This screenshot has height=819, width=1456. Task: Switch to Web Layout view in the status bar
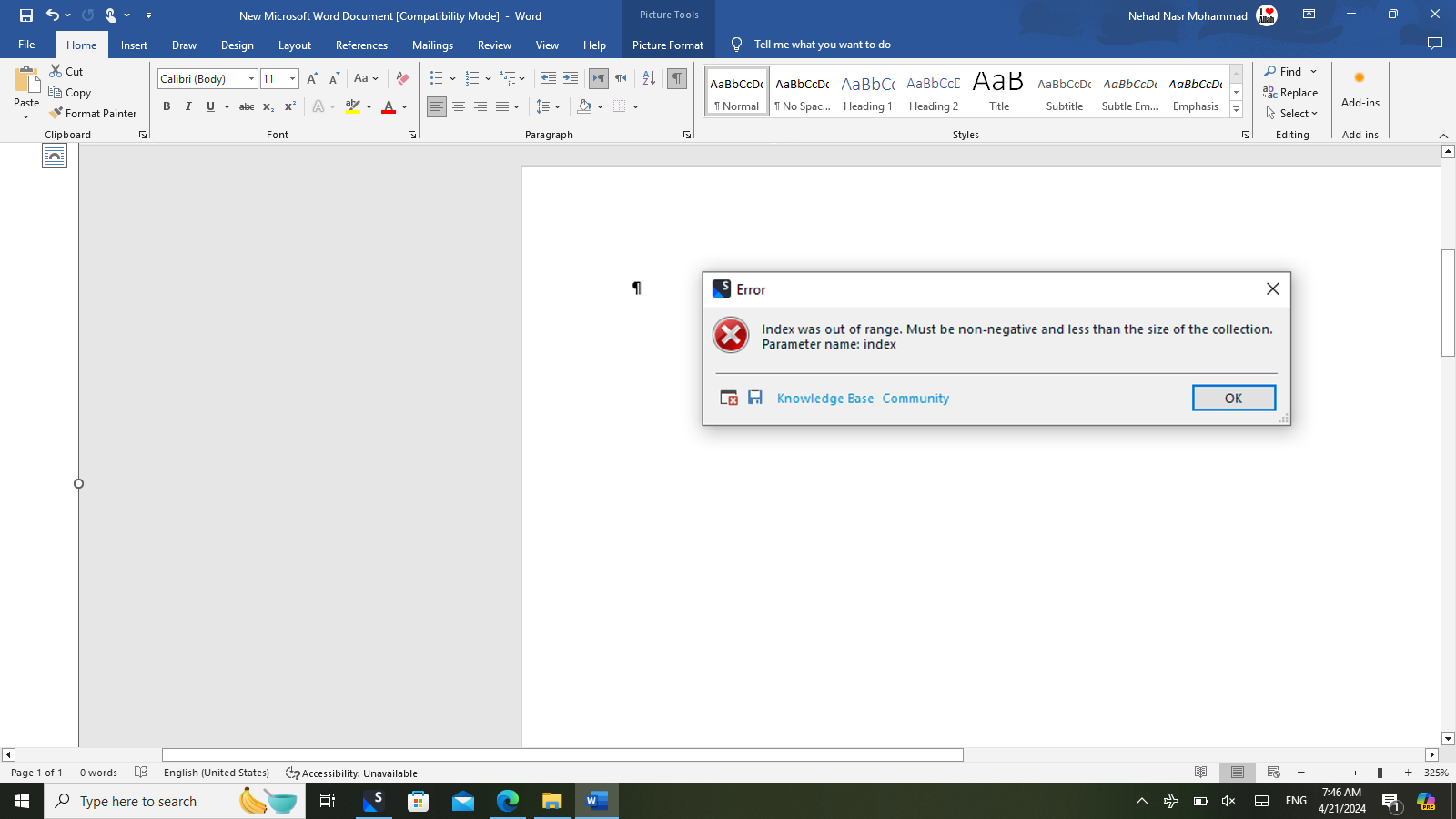pos(1274,773)
